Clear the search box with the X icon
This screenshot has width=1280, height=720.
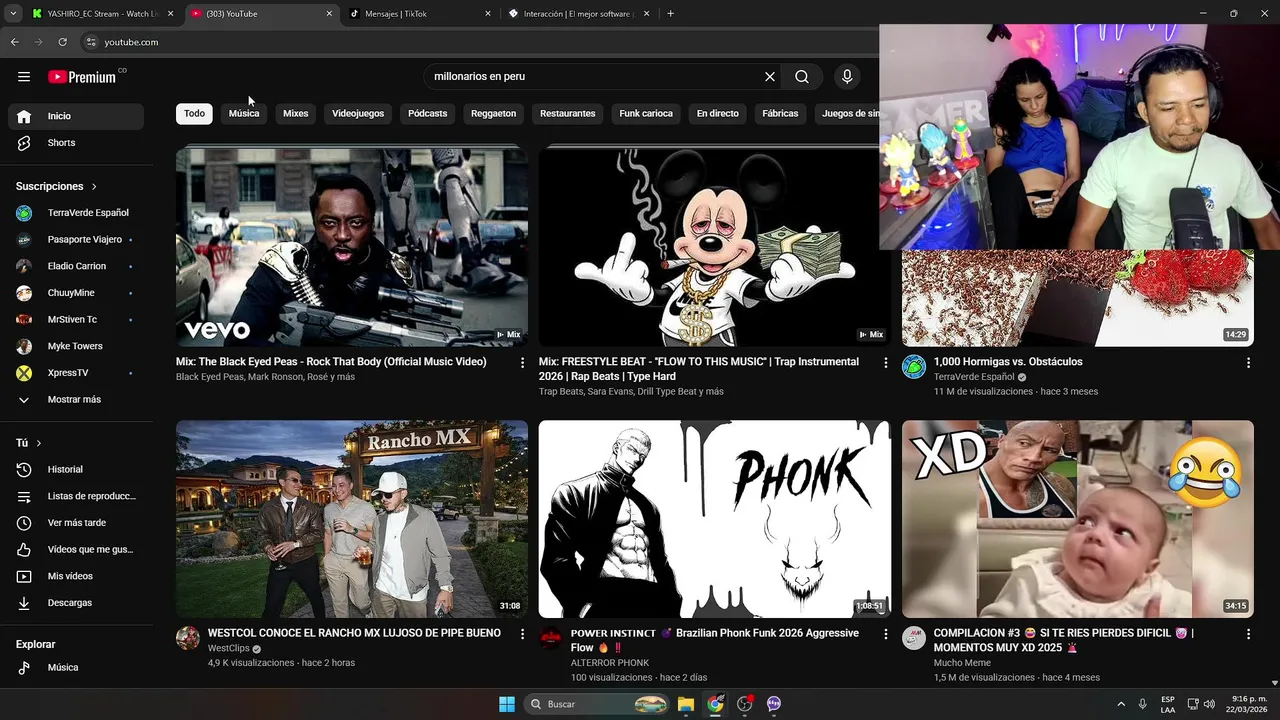click(770, 77)
